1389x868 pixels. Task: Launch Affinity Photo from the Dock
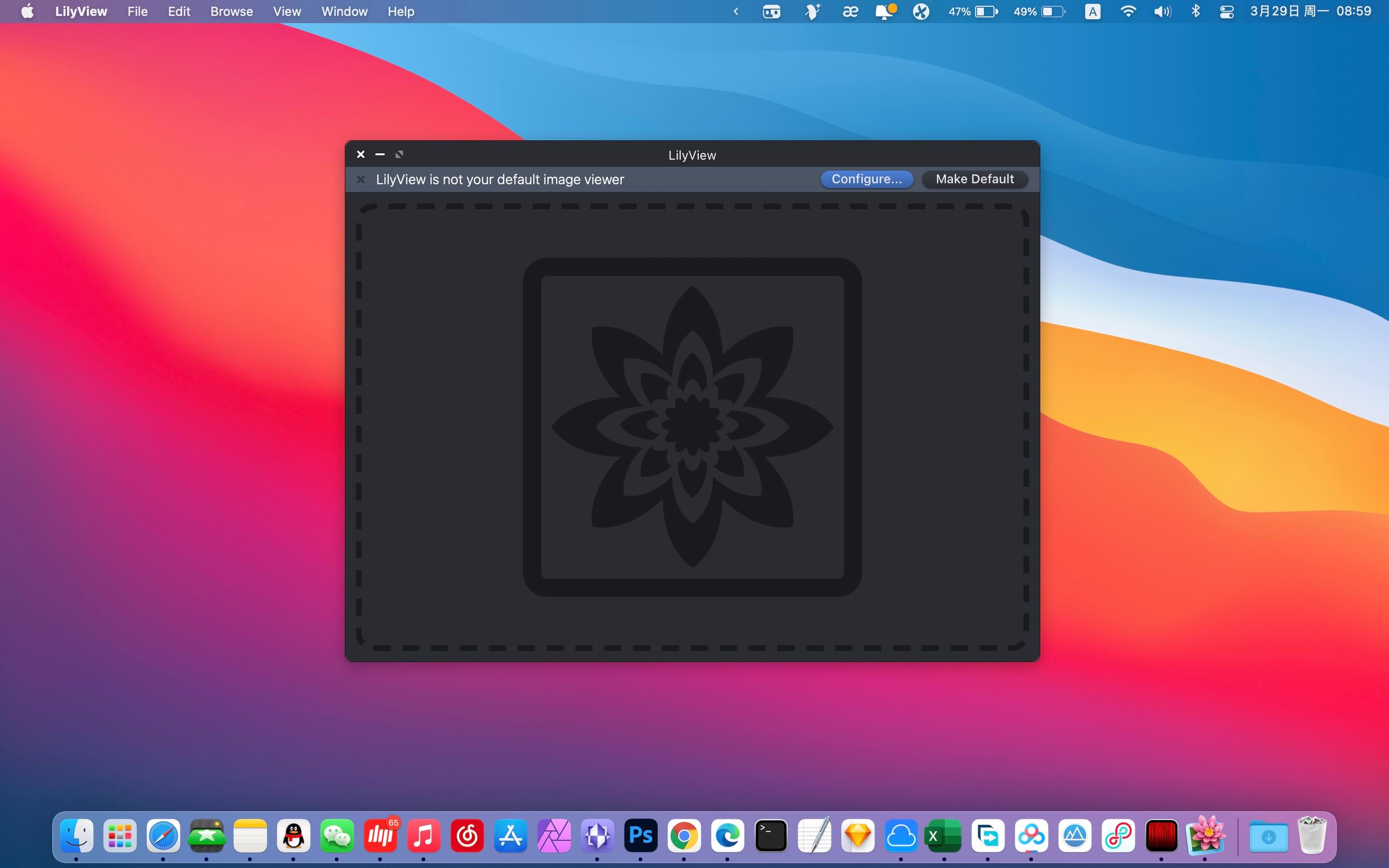[554, 836]
